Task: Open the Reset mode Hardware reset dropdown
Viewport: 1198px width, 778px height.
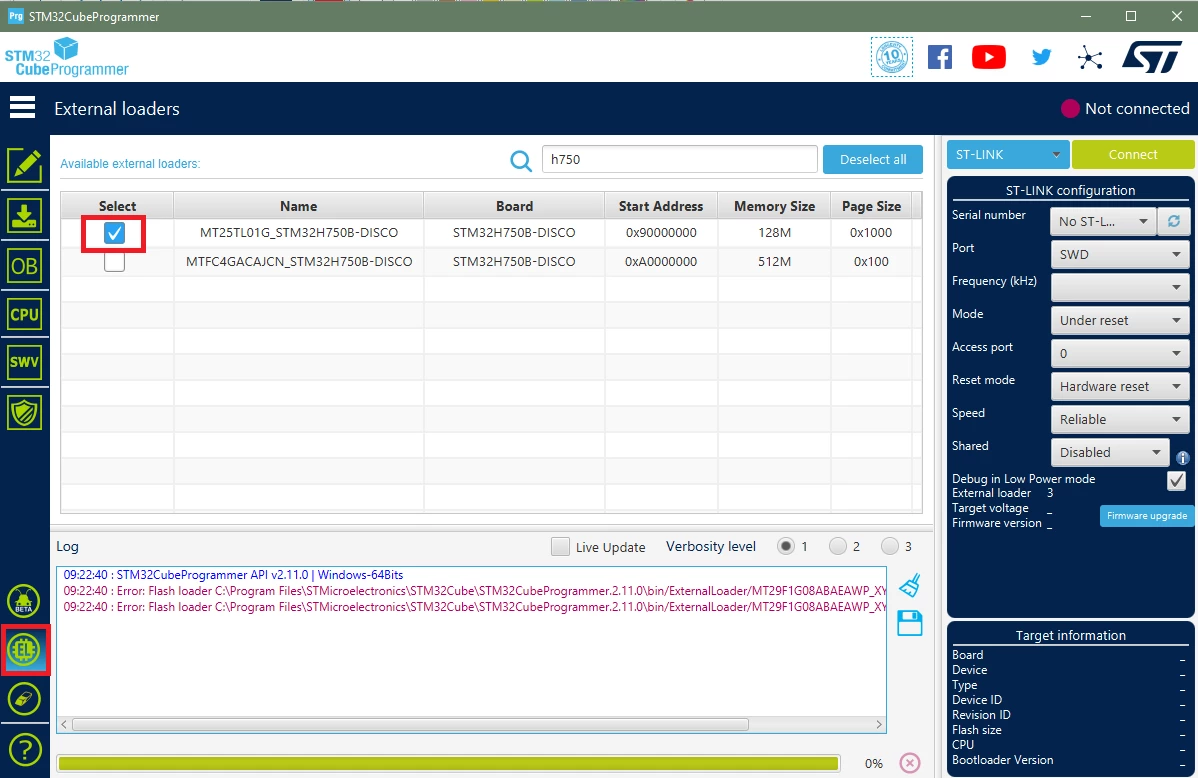Action: pos(1120,386)
